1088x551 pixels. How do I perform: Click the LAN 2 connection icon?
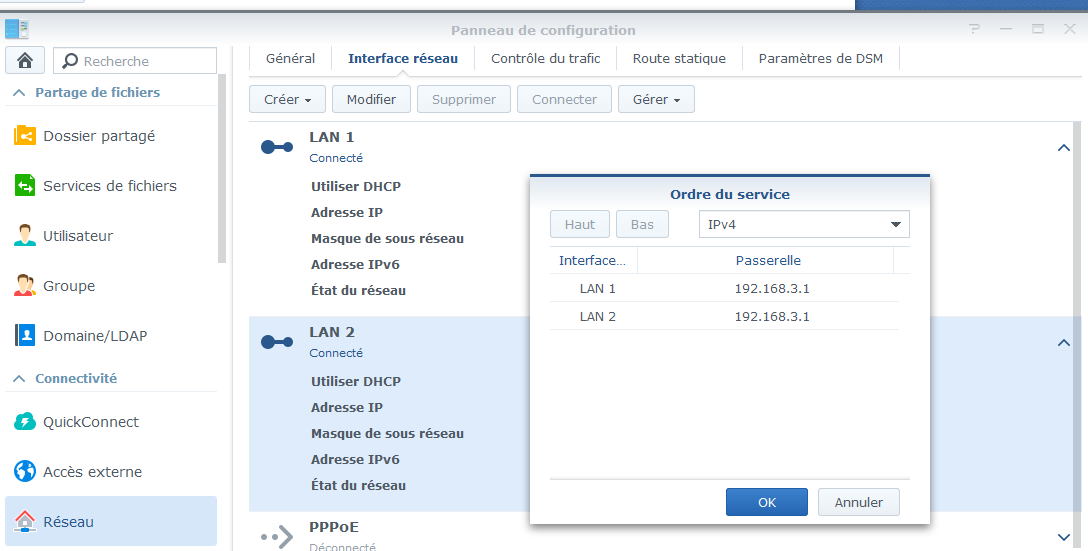click(277, 342)
